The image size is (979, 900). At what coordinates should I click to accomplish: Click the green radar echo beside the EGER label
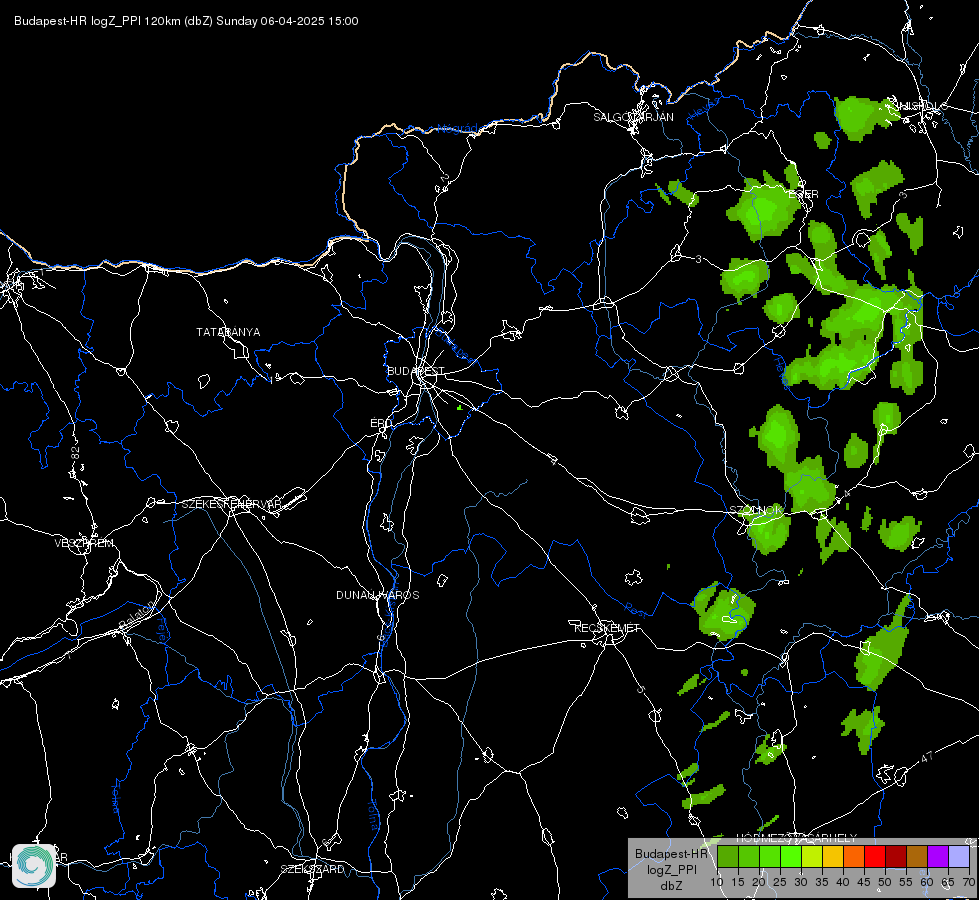tap(765, 207)
